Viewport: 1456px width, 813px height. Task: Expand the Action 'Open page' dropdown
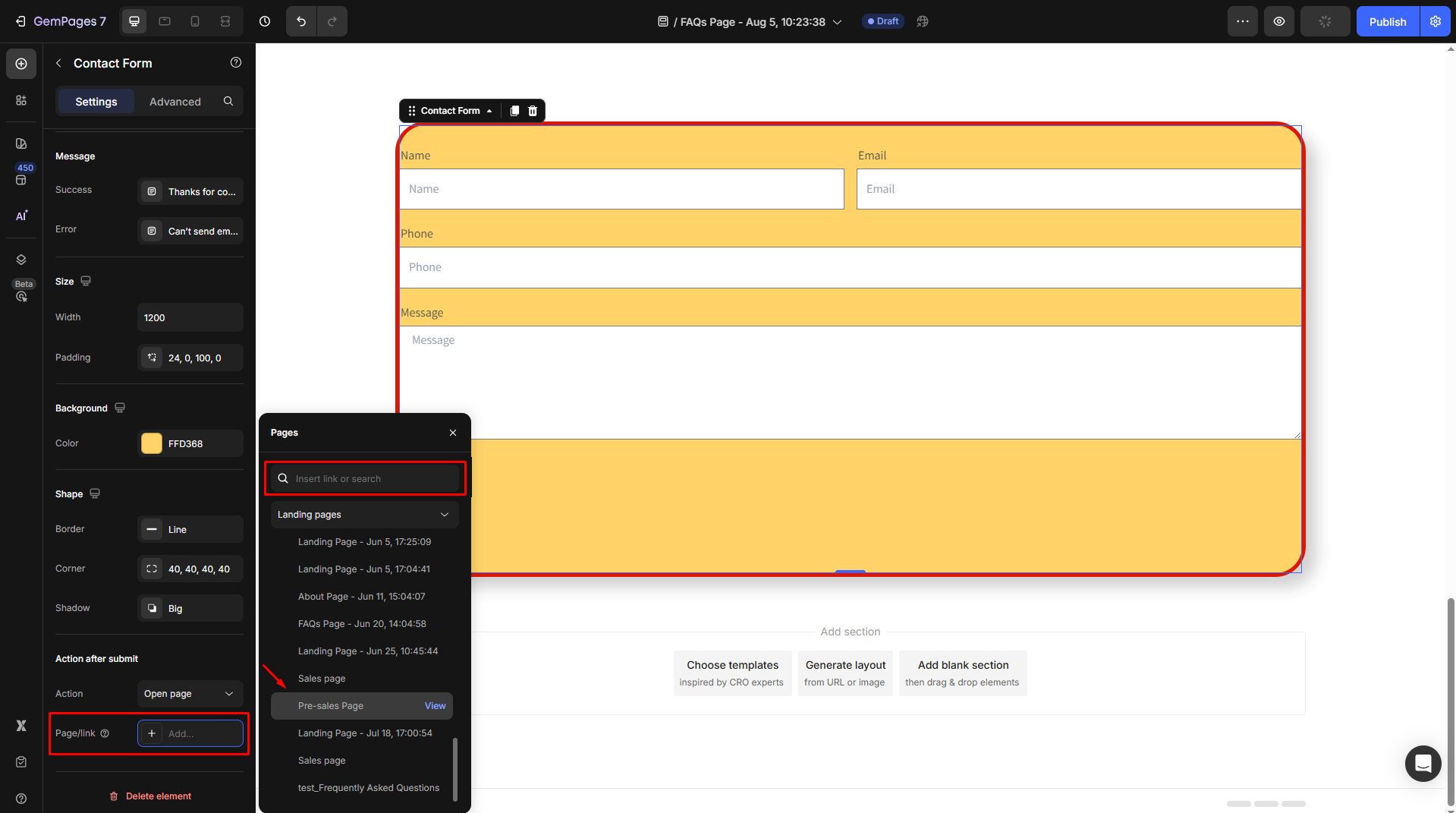[190, 694]
